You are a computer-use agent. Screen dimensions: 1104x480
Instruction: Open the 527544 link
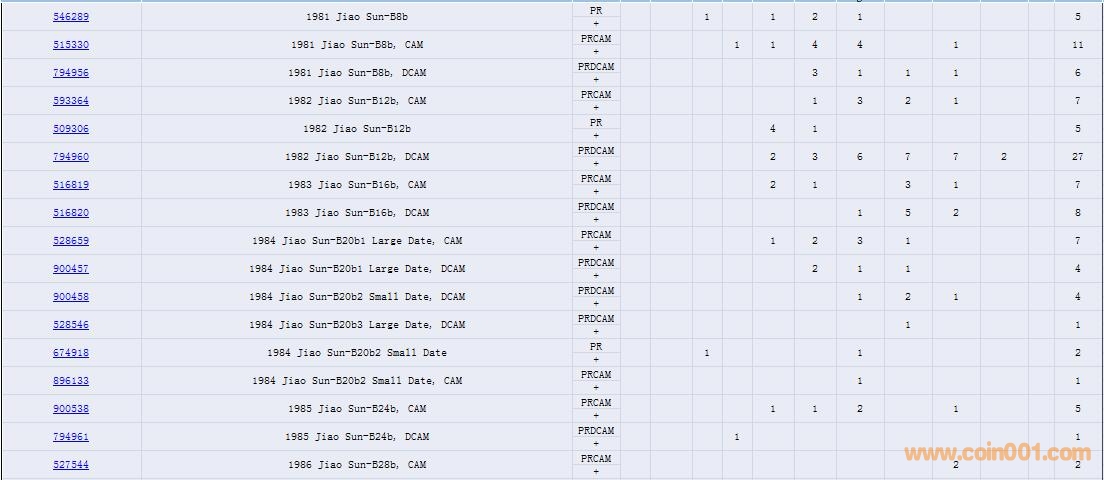point(71,465)
